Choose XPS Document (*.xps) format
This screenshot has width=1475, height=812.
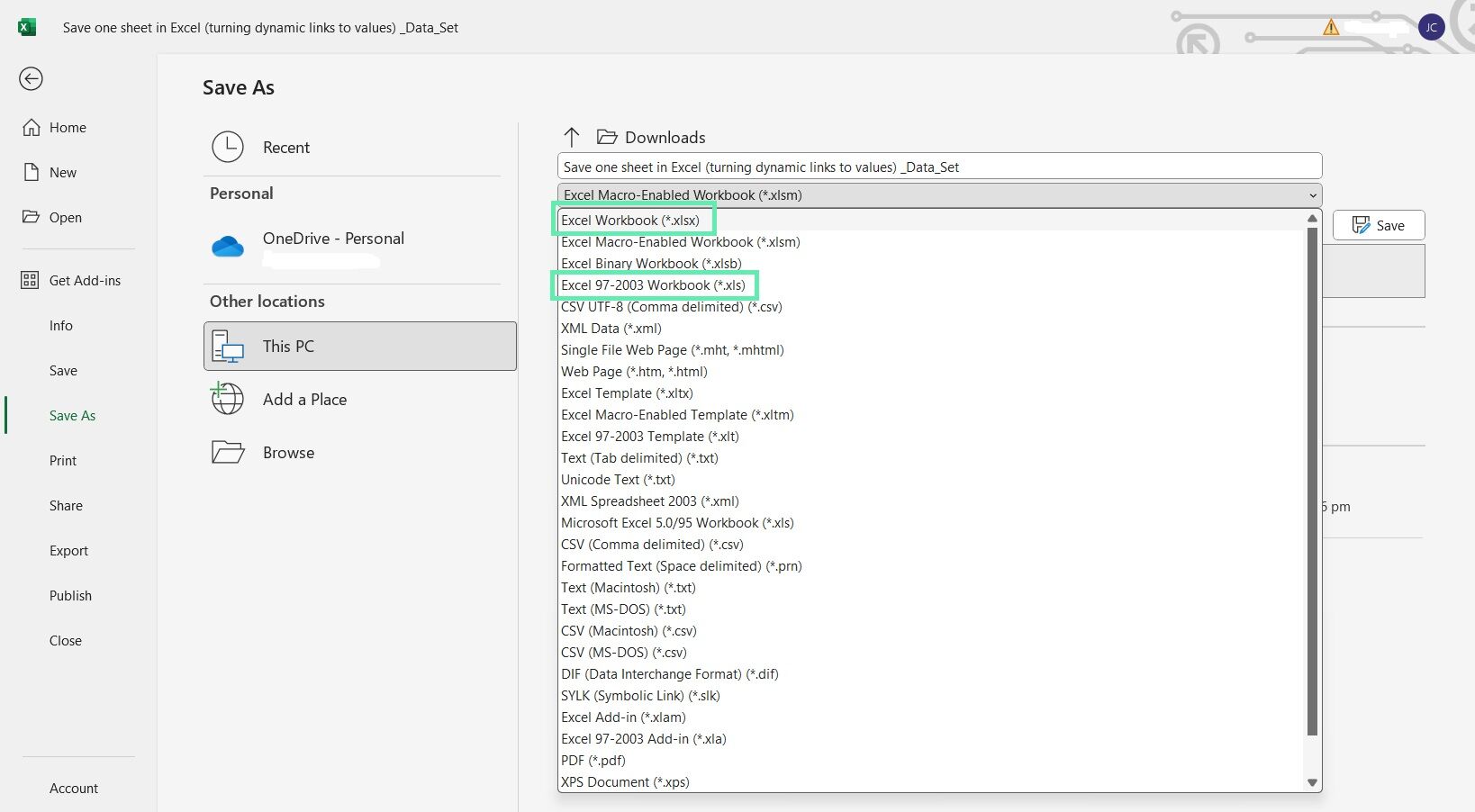pyautogui.click(x=931, y=781)
